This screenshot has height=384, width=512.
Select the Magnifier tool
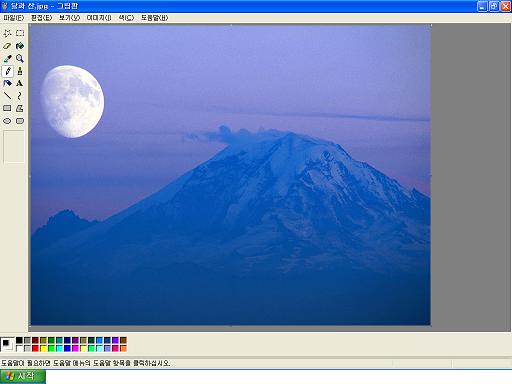[x=20, y=58]
